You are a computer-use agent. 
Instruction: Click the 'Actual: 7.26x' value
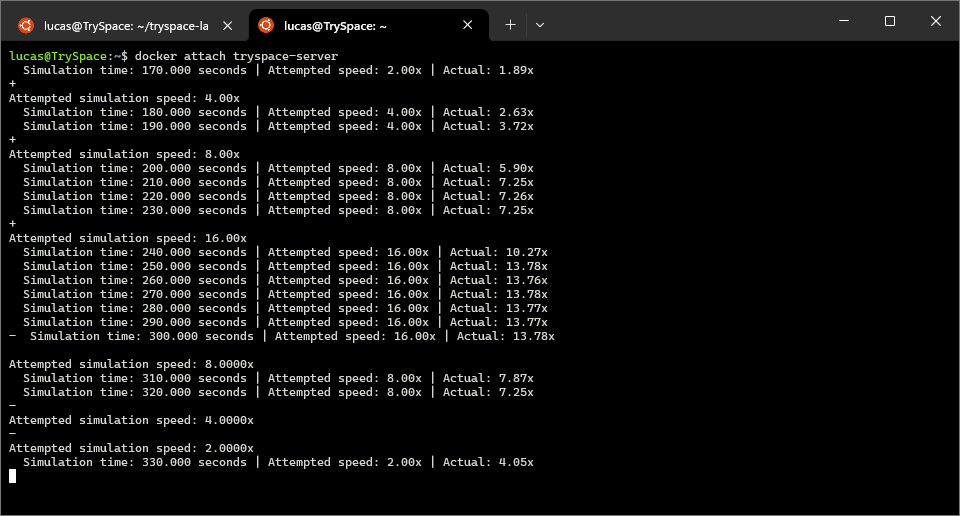pyautogui.click(x=488, y=196)
